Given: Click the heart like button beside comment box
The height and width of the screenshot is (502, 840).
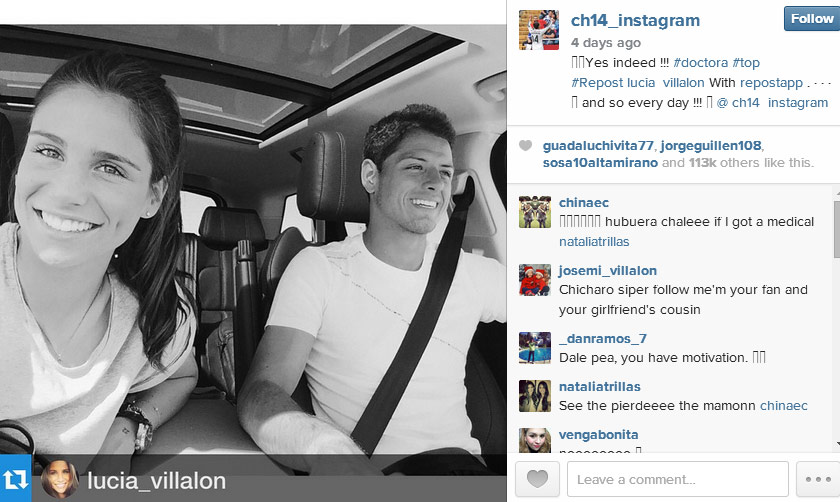Looking at the screenshot, I should point(537,479).
